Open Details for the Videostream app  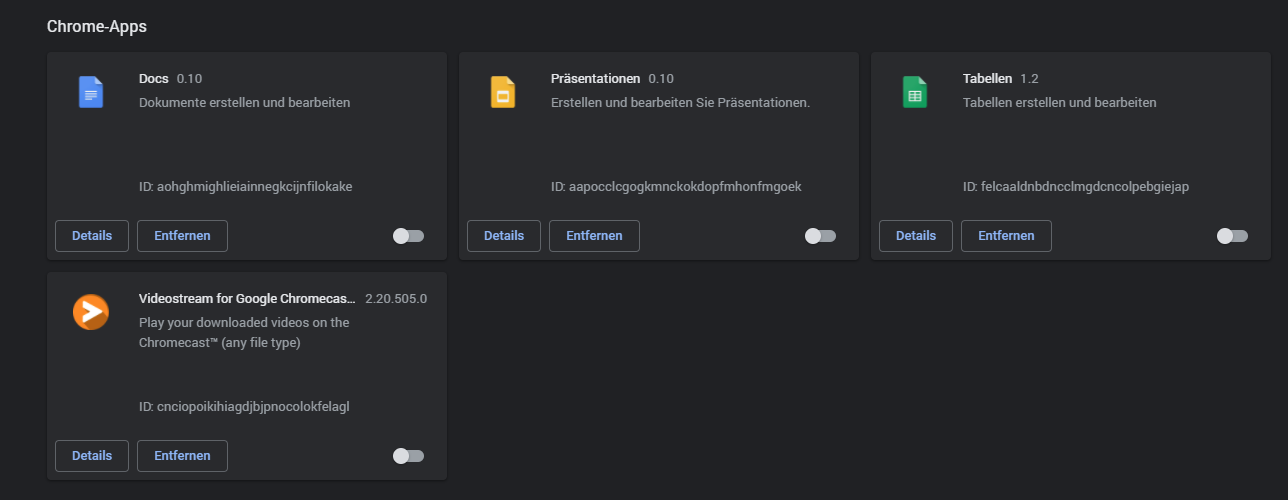92,456
